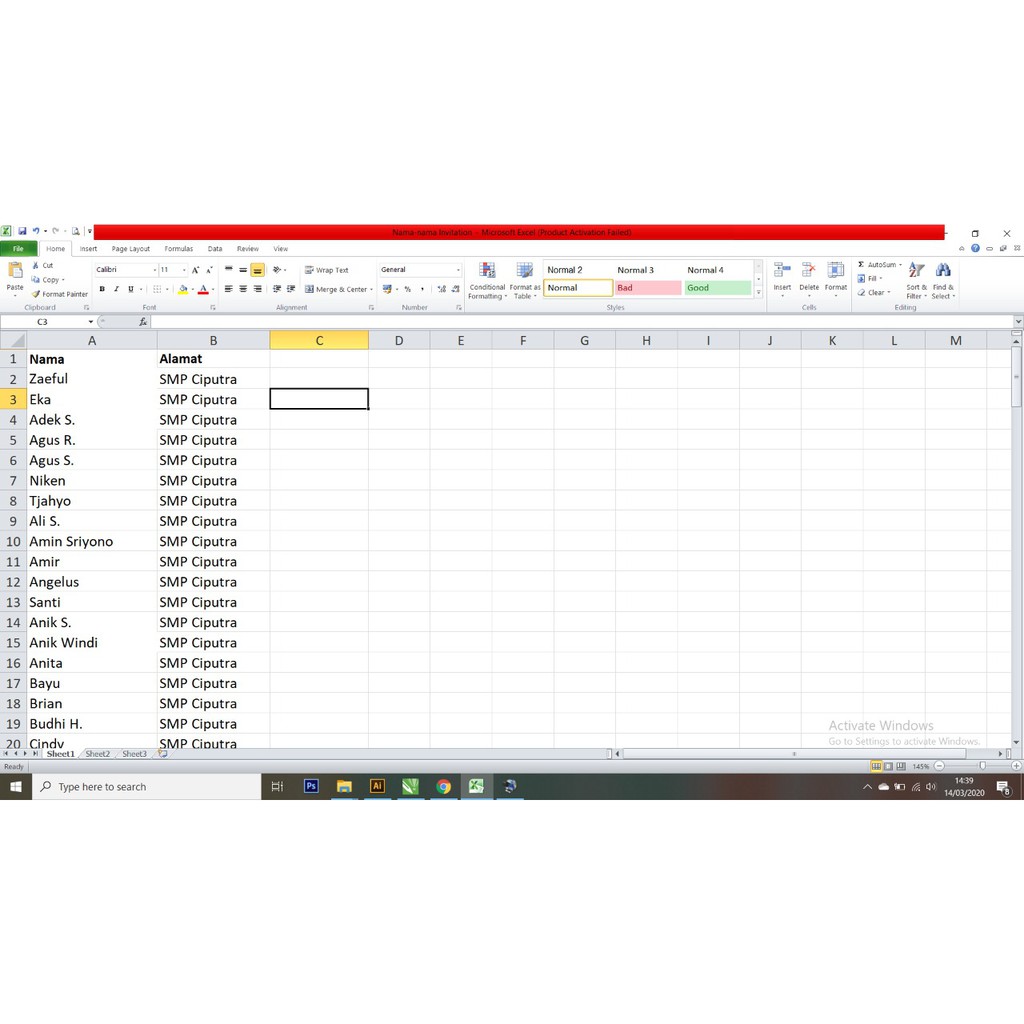Click AutoSum
Screen dimensions: 1024x1024
(876, 264)
